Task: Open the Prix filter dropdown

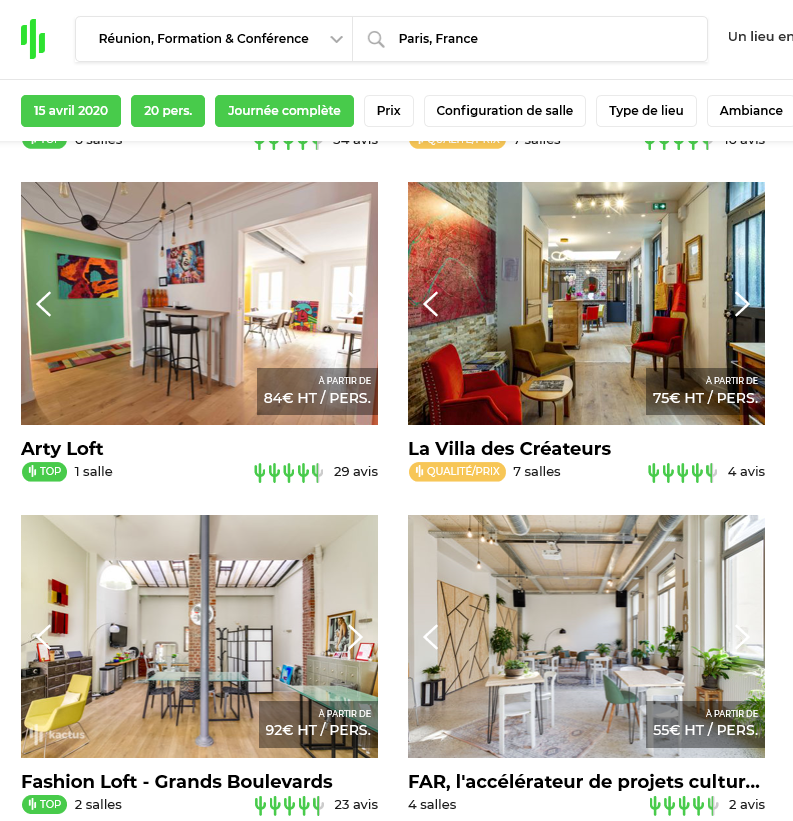Action: point(388,111)
